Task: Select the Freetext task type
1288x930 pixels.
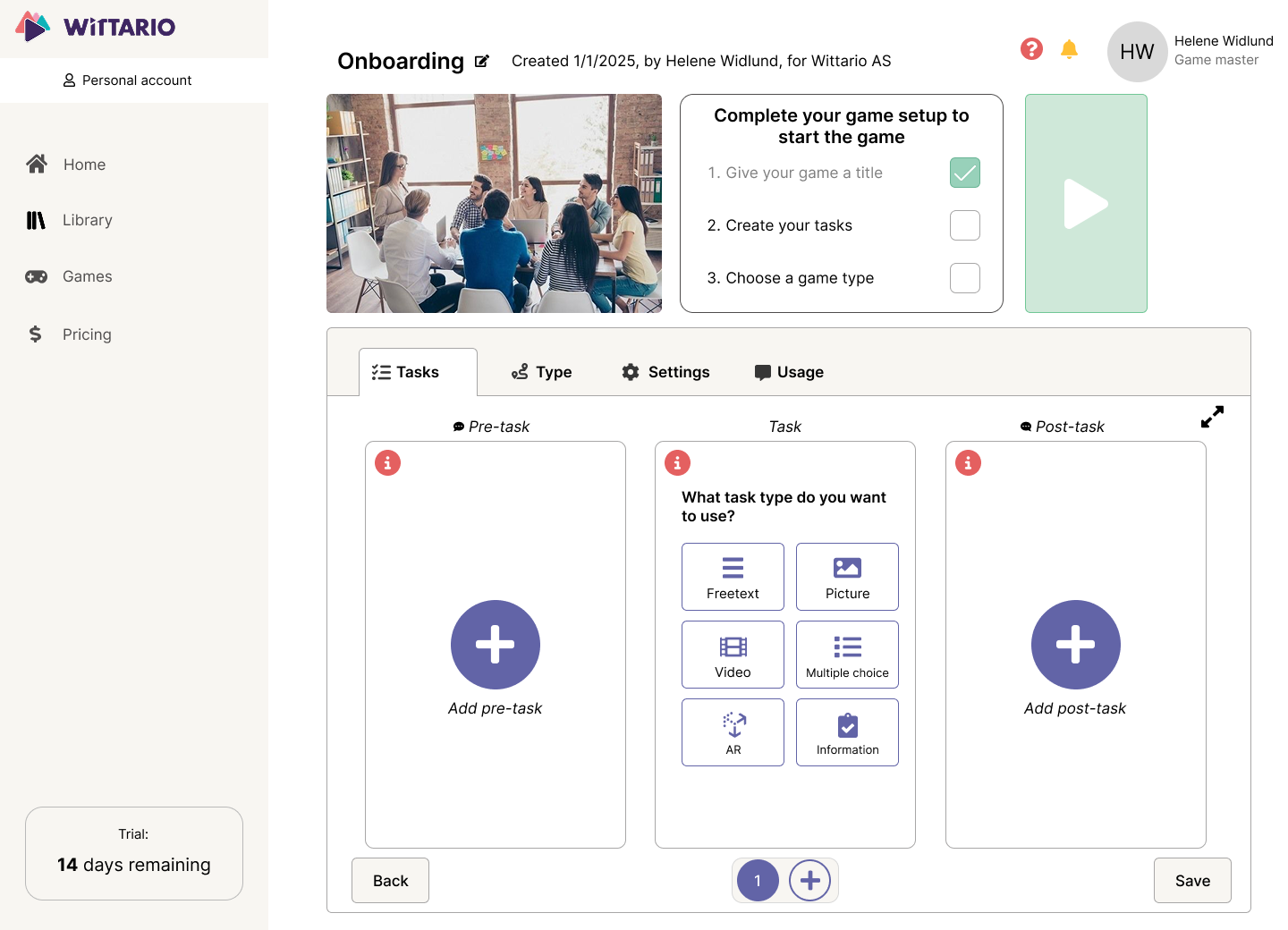Action: (733, 576)
